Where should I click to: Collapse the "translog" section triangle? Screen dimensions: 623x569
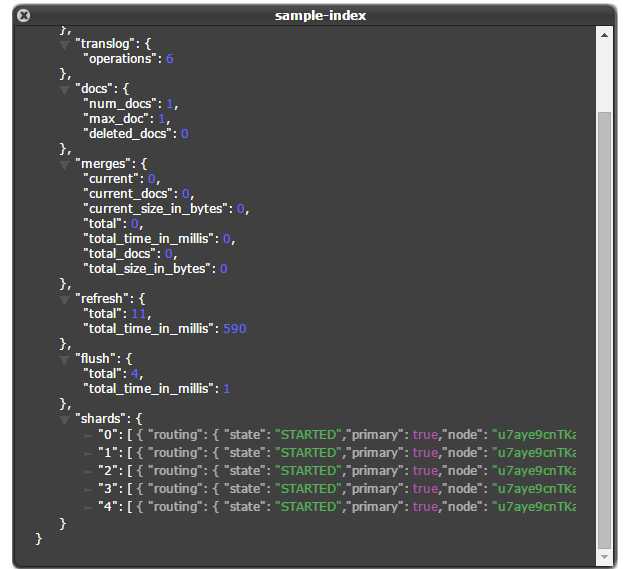(x=65, y=45)
